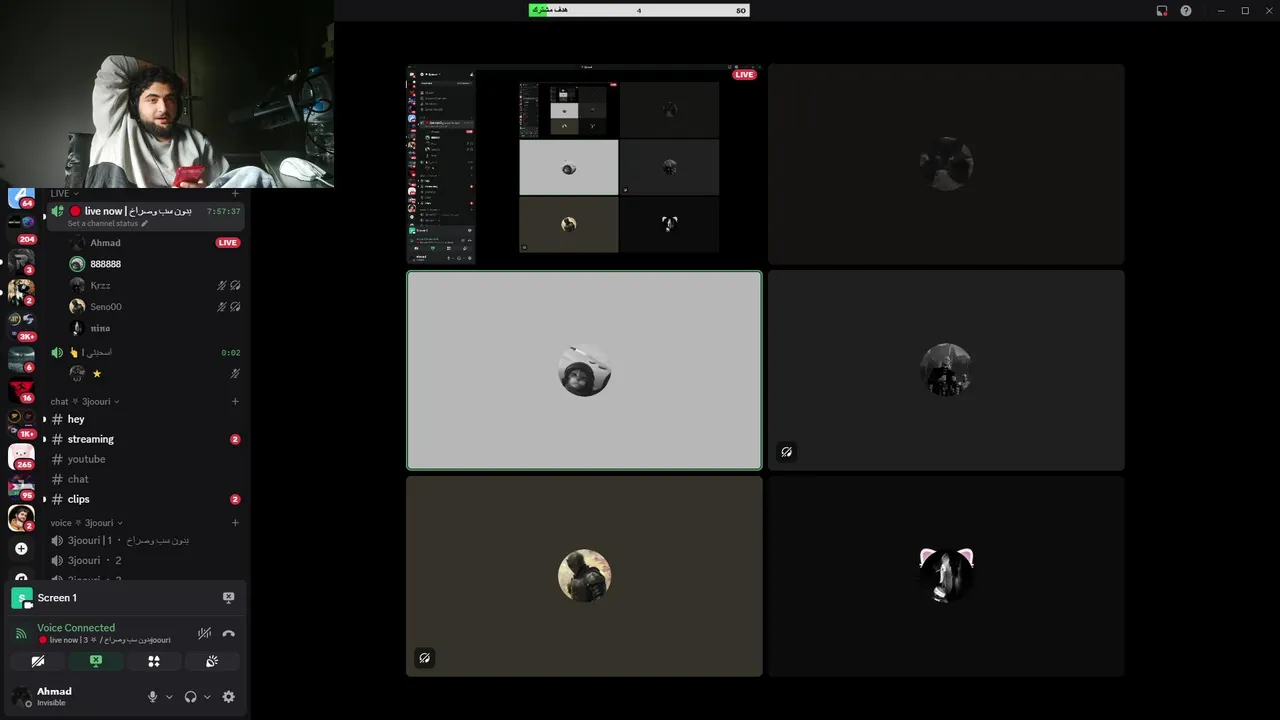
Task: Open server with 3K+ badge
Action: (x=21, y=325)
